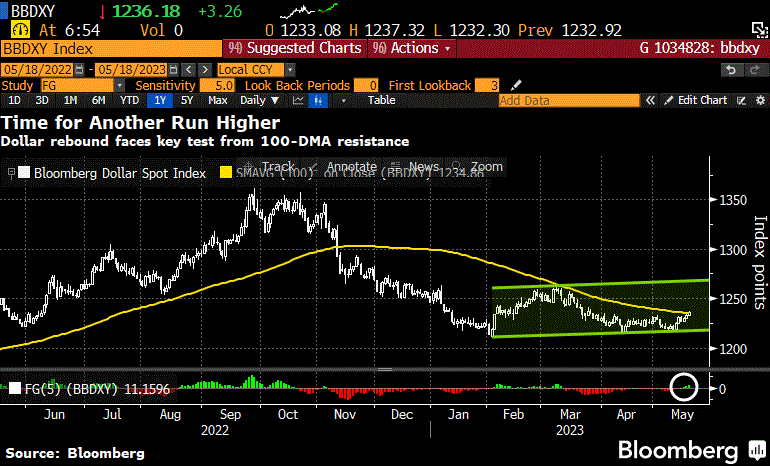
Task: Click the First Lookback value field
Action: 487,85
